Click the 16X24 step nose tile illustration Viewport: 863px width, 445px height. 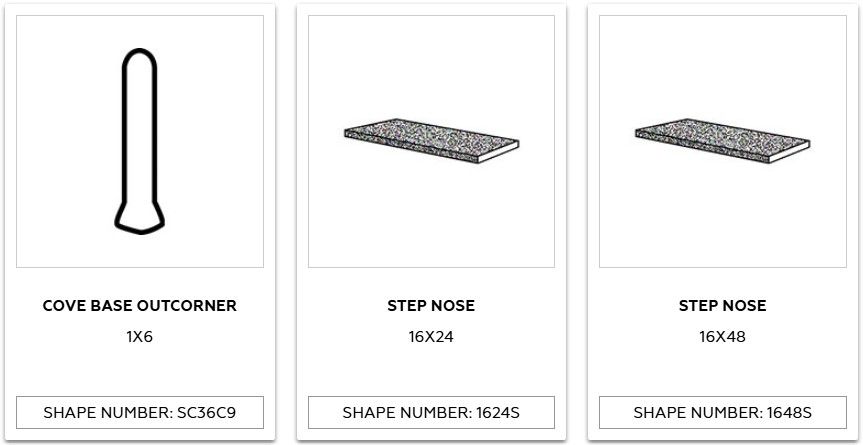(431, 143)
